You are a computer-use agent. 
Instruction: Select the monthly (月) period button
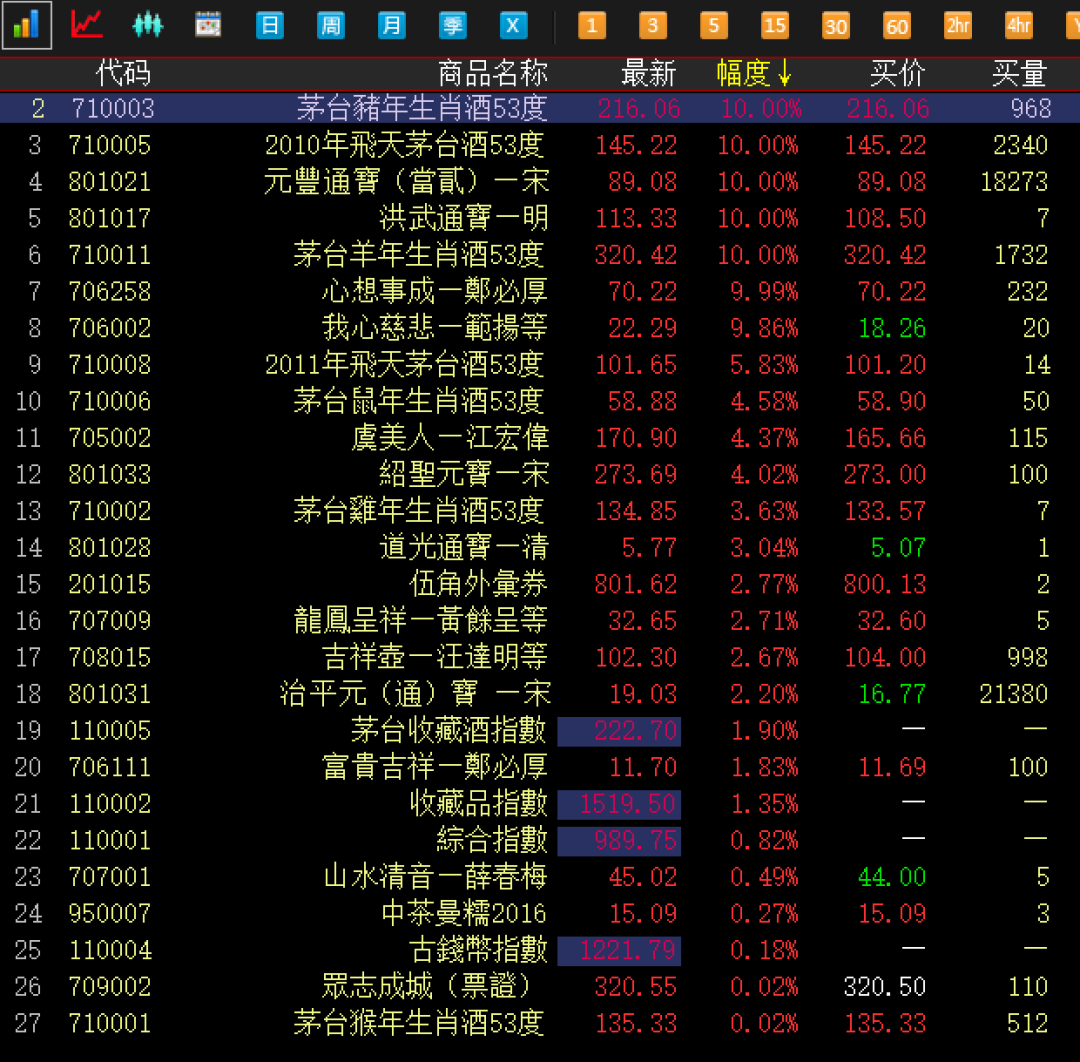(x=391, y=25)
